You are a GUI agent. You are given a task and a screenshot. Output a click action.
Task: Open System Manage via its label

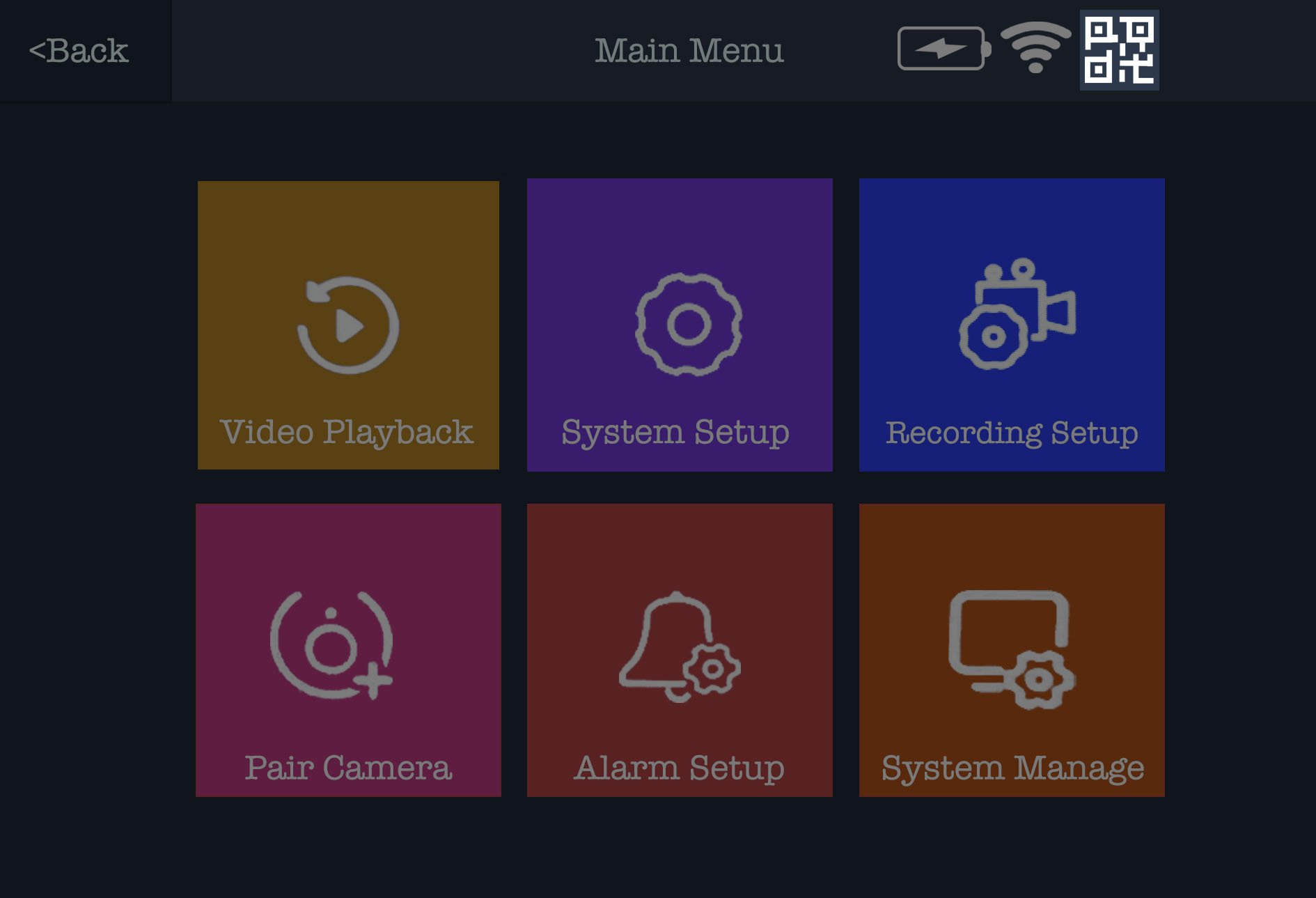(x=1012, y=768)
